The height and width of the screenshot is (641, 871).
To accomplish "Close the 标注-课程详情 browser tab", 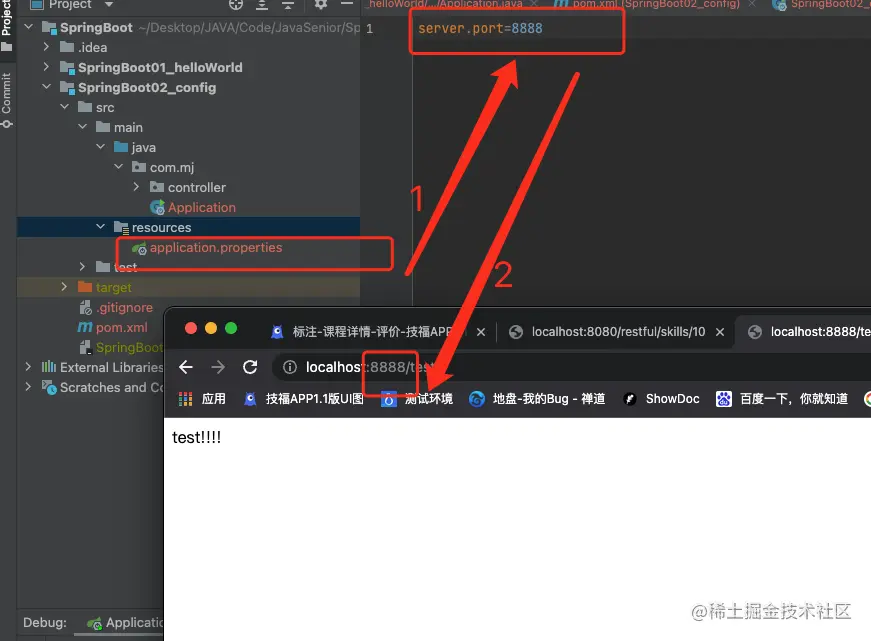I will point(481,332).
